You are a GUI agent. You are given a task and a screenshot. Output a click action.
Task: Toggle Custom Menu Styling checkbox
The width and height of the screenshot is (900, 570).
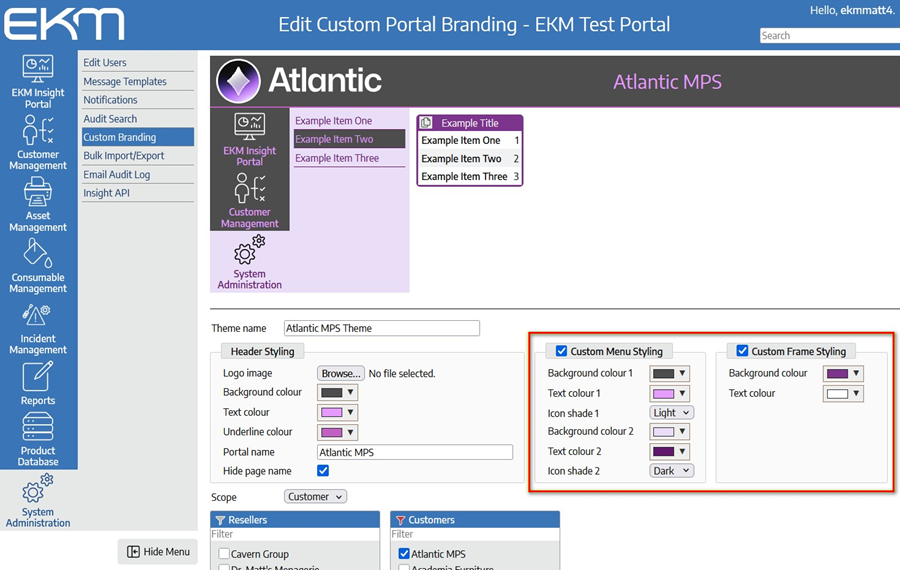561,351
